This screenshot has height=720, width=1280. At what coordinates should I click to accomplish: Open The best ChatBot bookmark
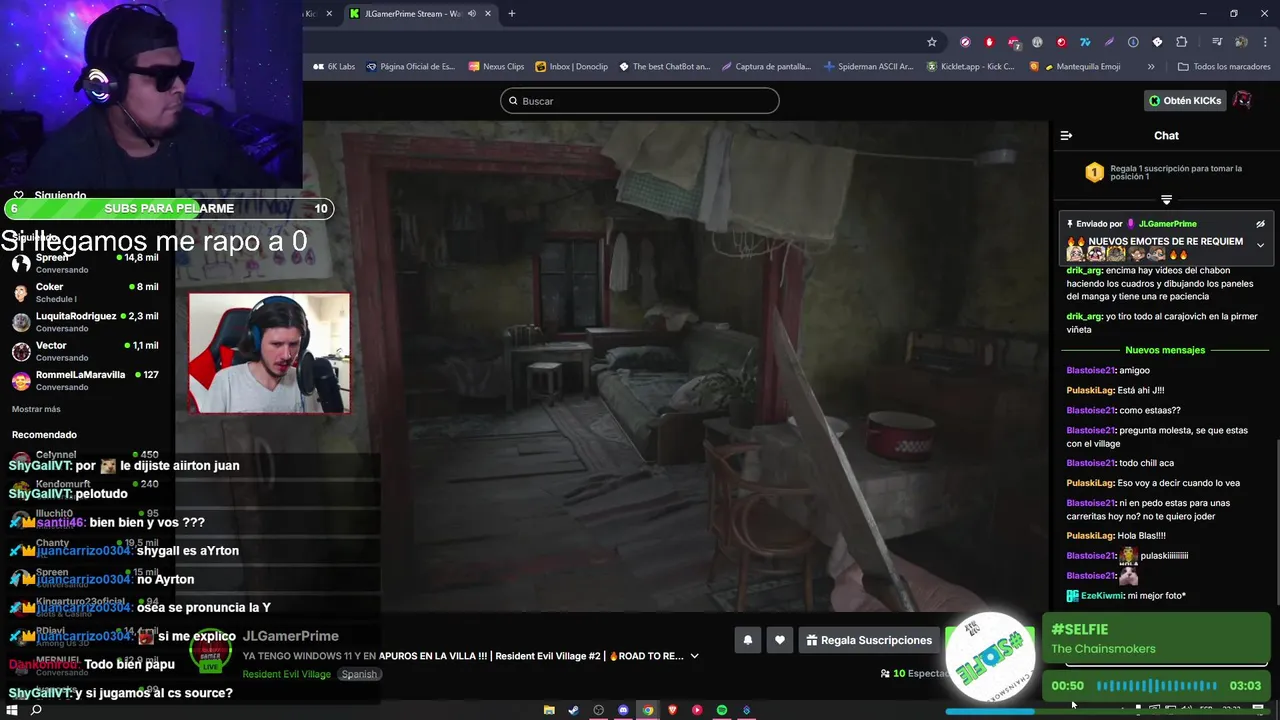[665, 67]
